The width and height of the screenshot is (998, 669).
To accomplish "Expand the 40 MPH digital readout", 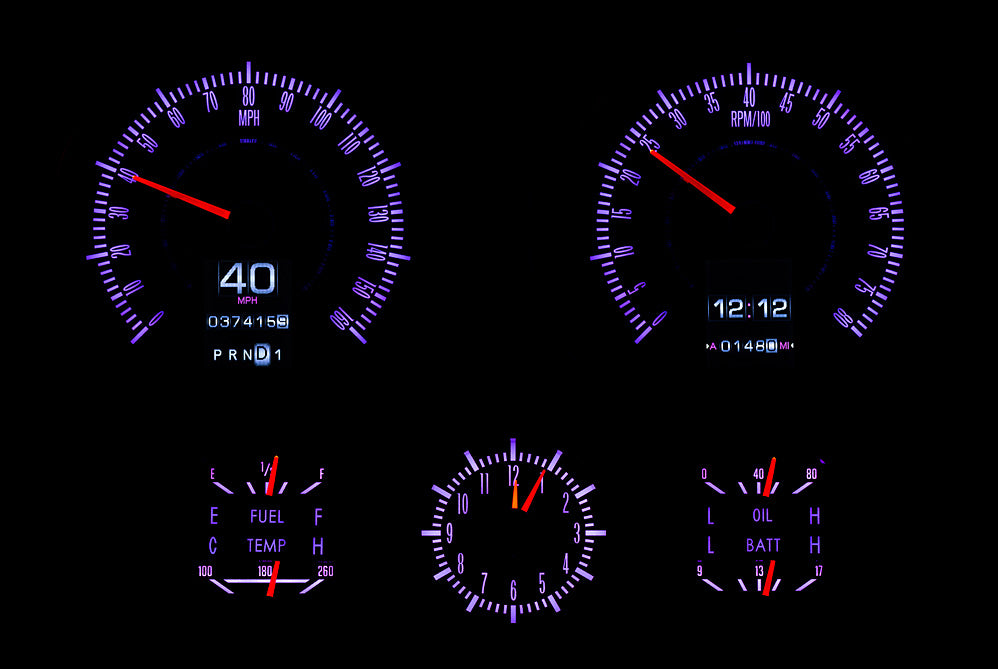I will tap(247, 277).
